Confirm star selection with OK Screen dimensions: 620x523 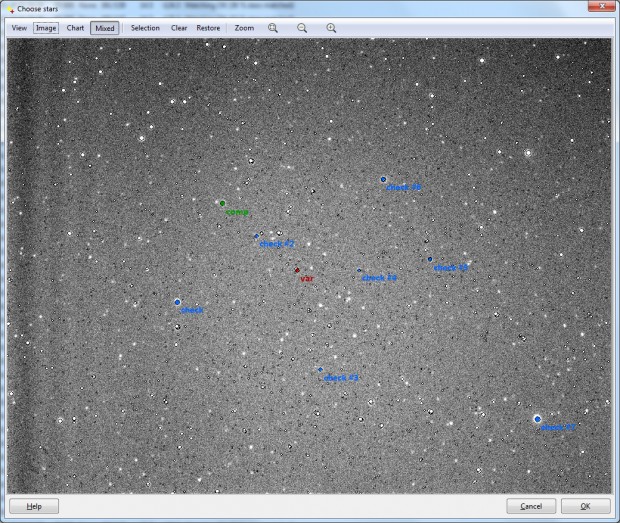coord(585,506)
